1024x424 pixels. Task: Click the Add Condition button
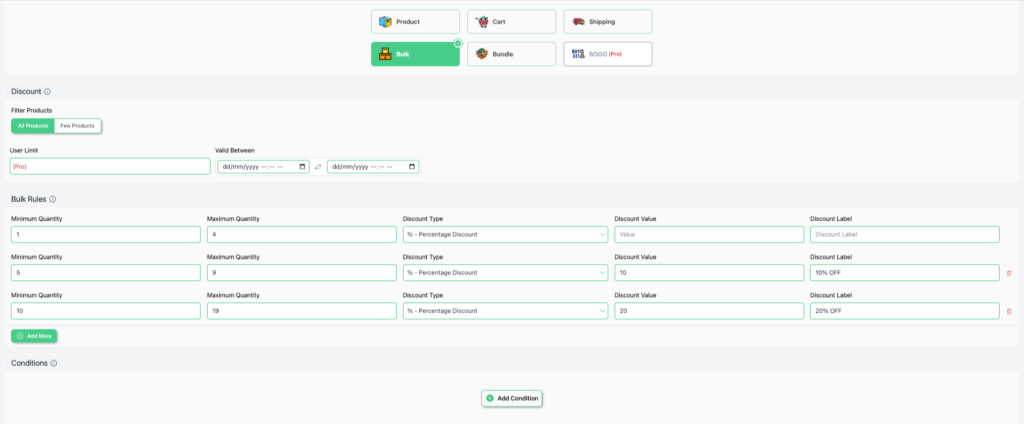512,398
